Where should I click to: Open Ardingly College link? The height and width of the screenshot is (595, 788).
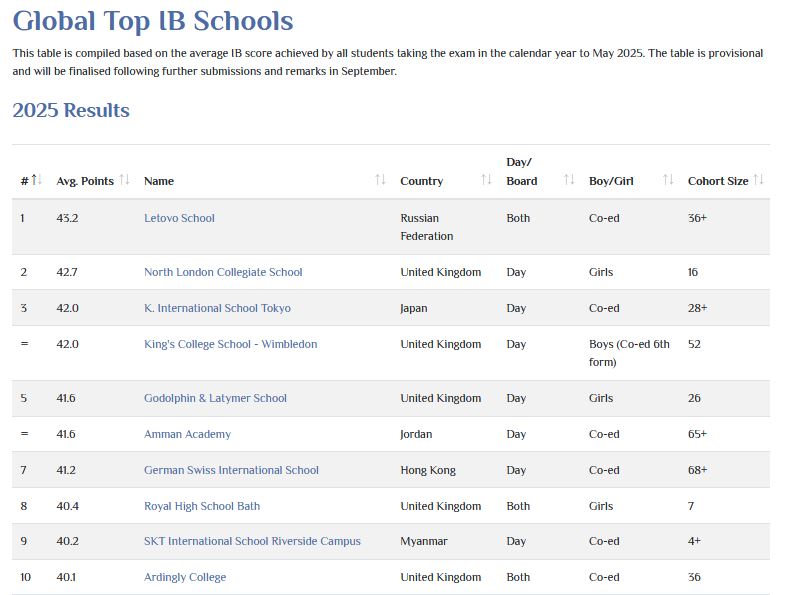click(x=185, y=577)
